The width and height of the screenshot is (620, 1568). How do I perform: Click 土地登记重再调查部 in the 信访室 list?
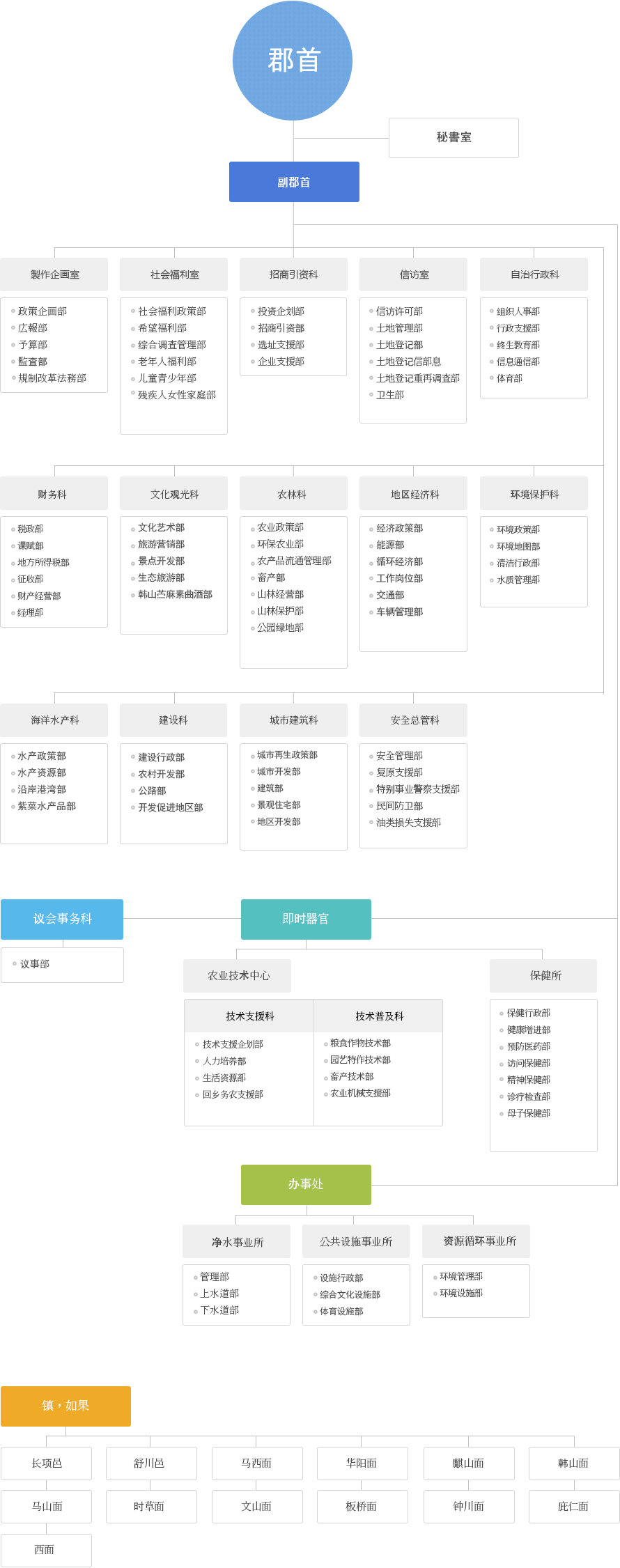417,378
